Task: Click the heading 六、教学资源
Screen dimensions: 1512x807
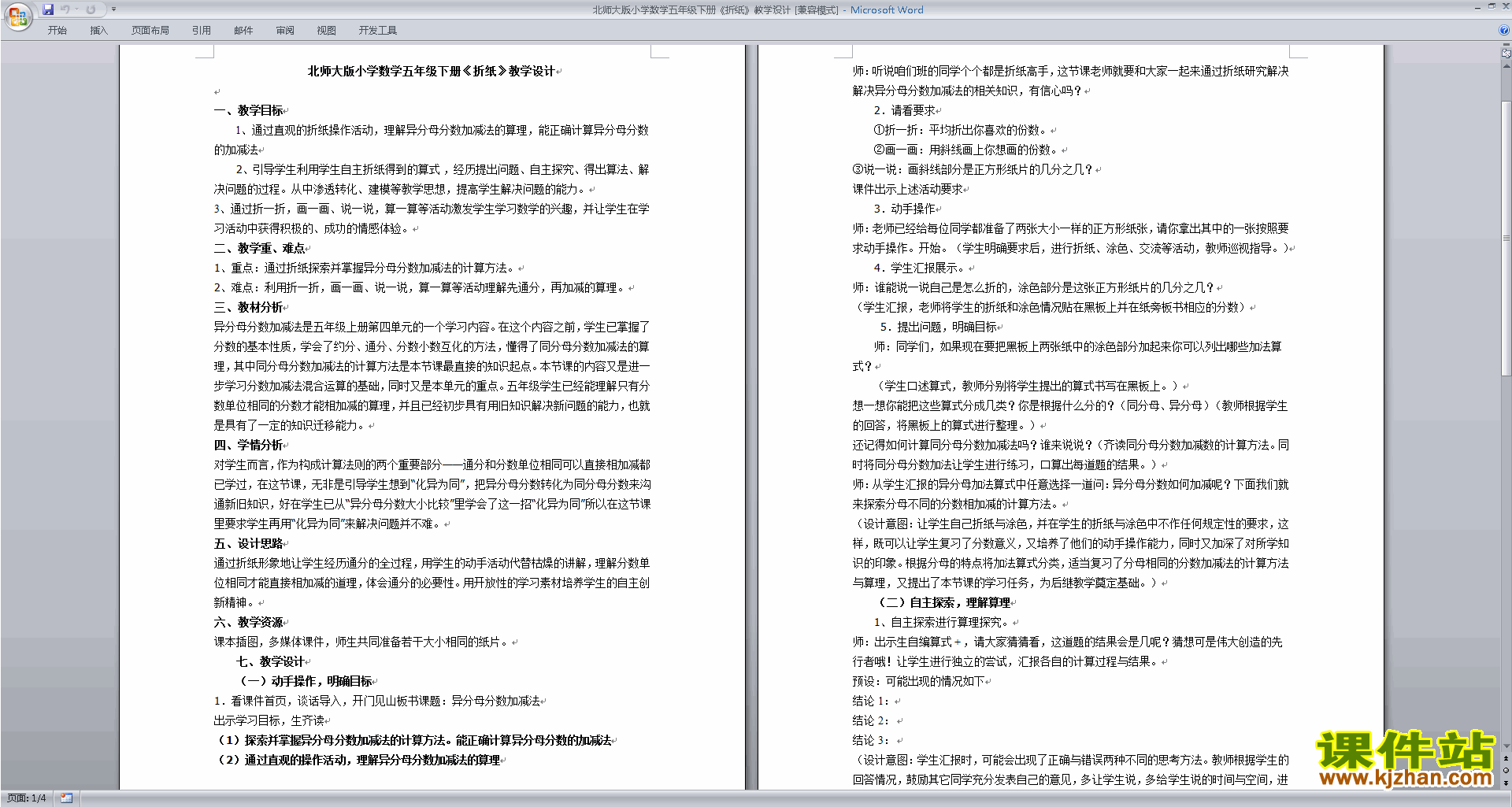Action: (248, 622)
